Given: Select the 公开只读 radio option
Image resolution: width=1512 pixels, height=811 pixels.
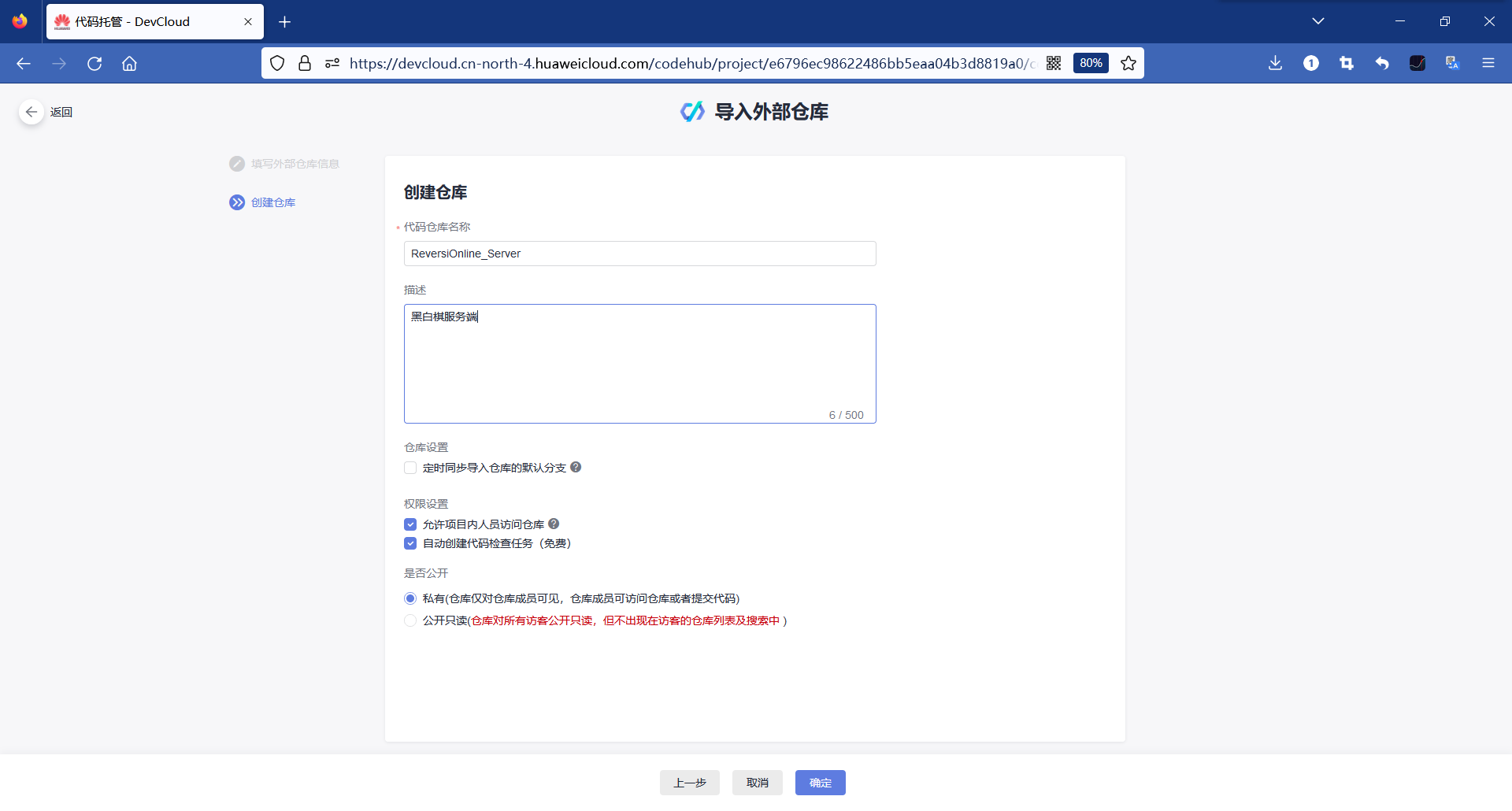Looking at the screenshot, I should 410,620.
